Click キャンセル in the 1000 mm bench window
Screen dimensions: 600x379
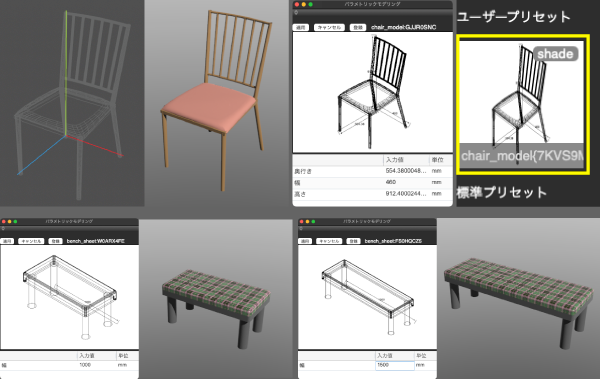pyautogui.click(x=32, y=241)
